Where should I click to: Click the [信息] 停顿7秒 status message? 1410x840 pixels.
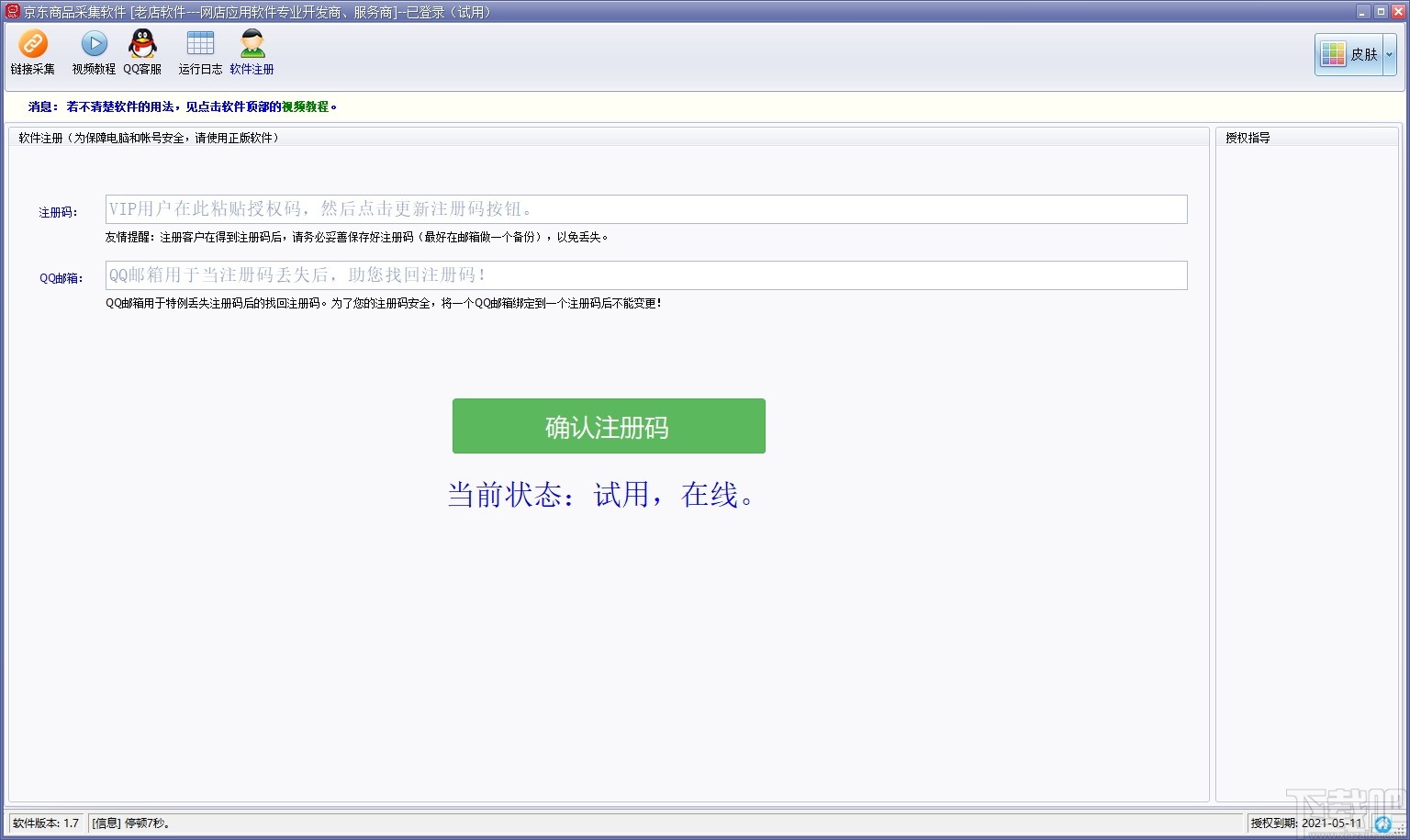point(131,823)
